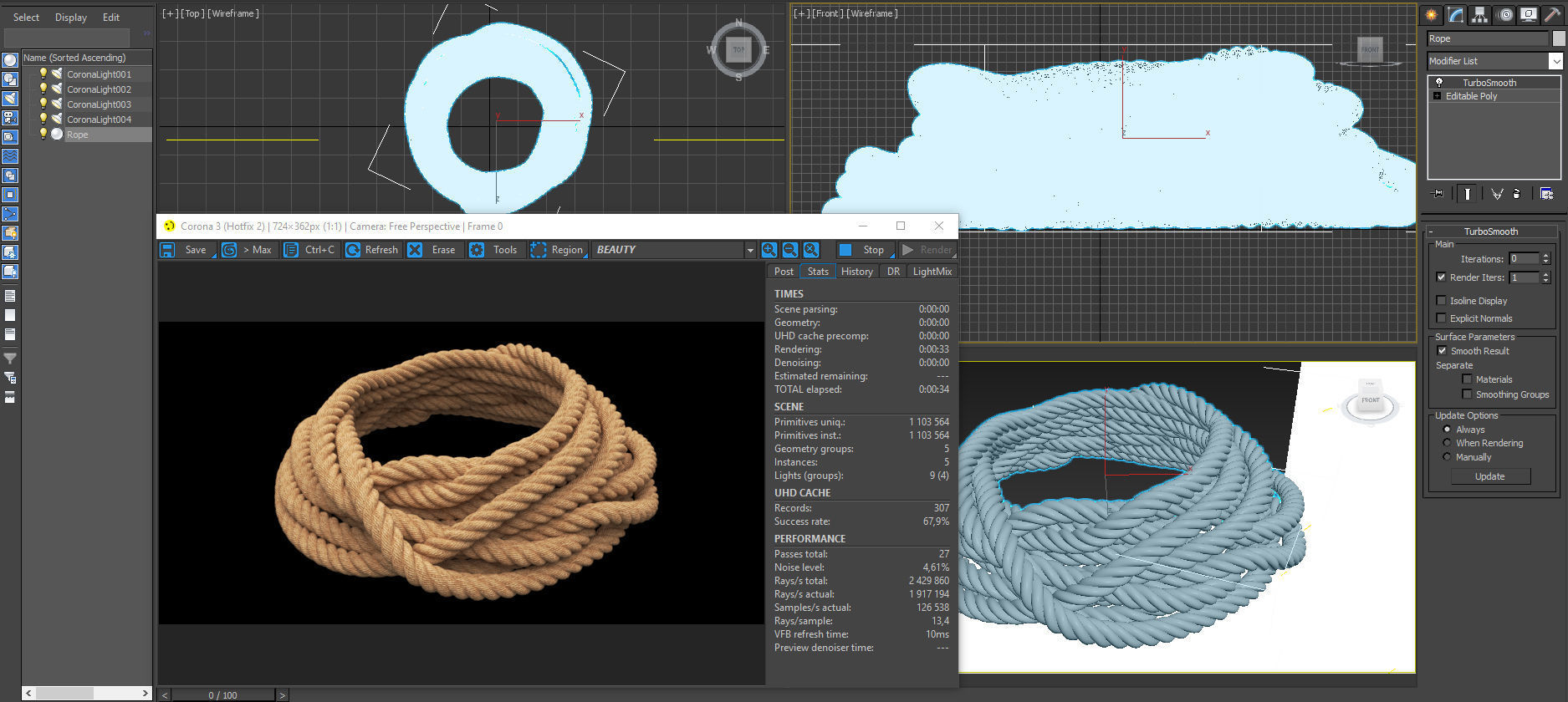This screenshot has height=702, width=1568.
Task: Open the Scene Explorer Edit menu
Action: tap(111, 17)
